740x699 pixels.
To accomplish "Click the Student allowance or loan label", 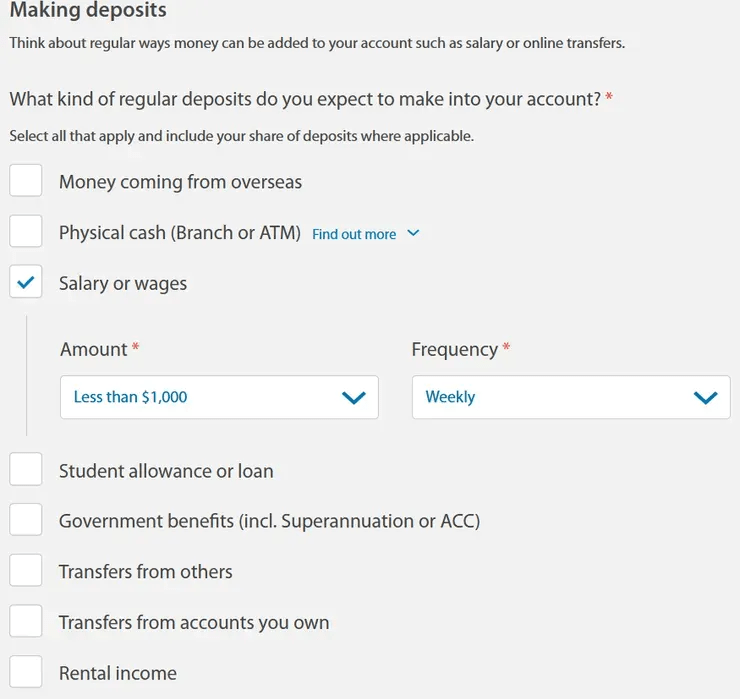I will pyautogui.click(x=166, y=471).
